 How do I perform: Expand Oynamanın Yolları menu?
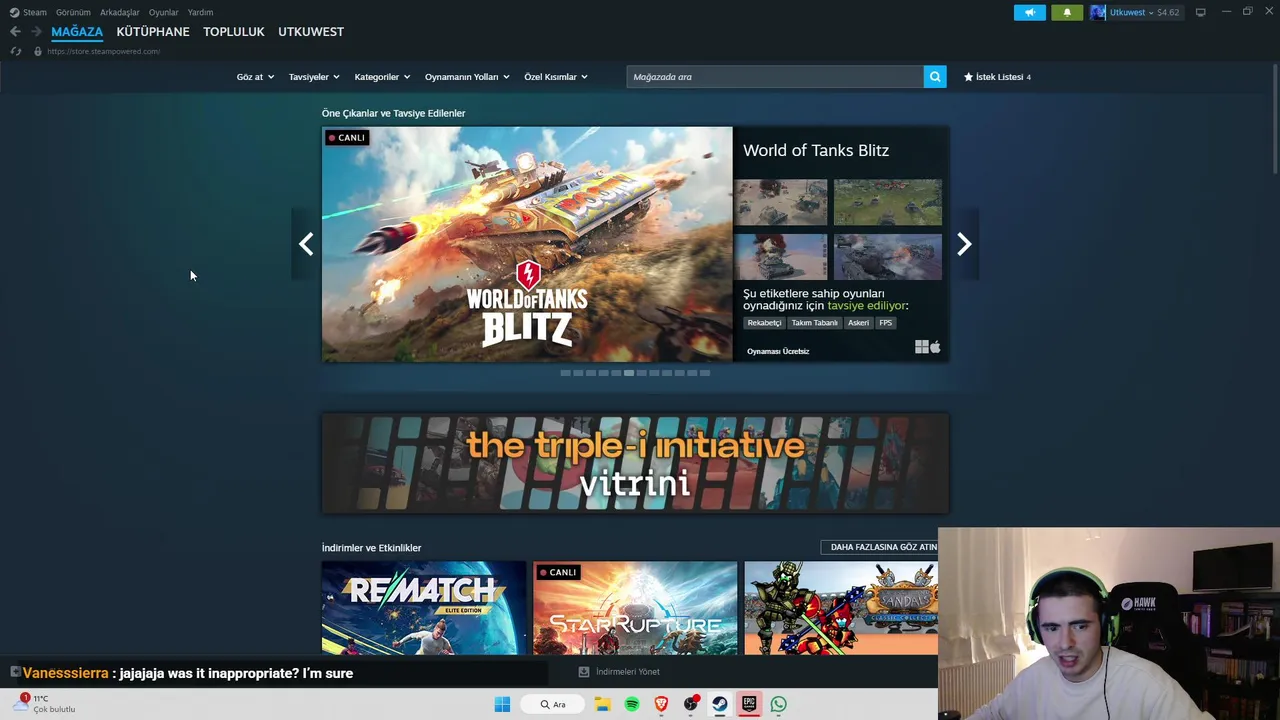(467, 77)
